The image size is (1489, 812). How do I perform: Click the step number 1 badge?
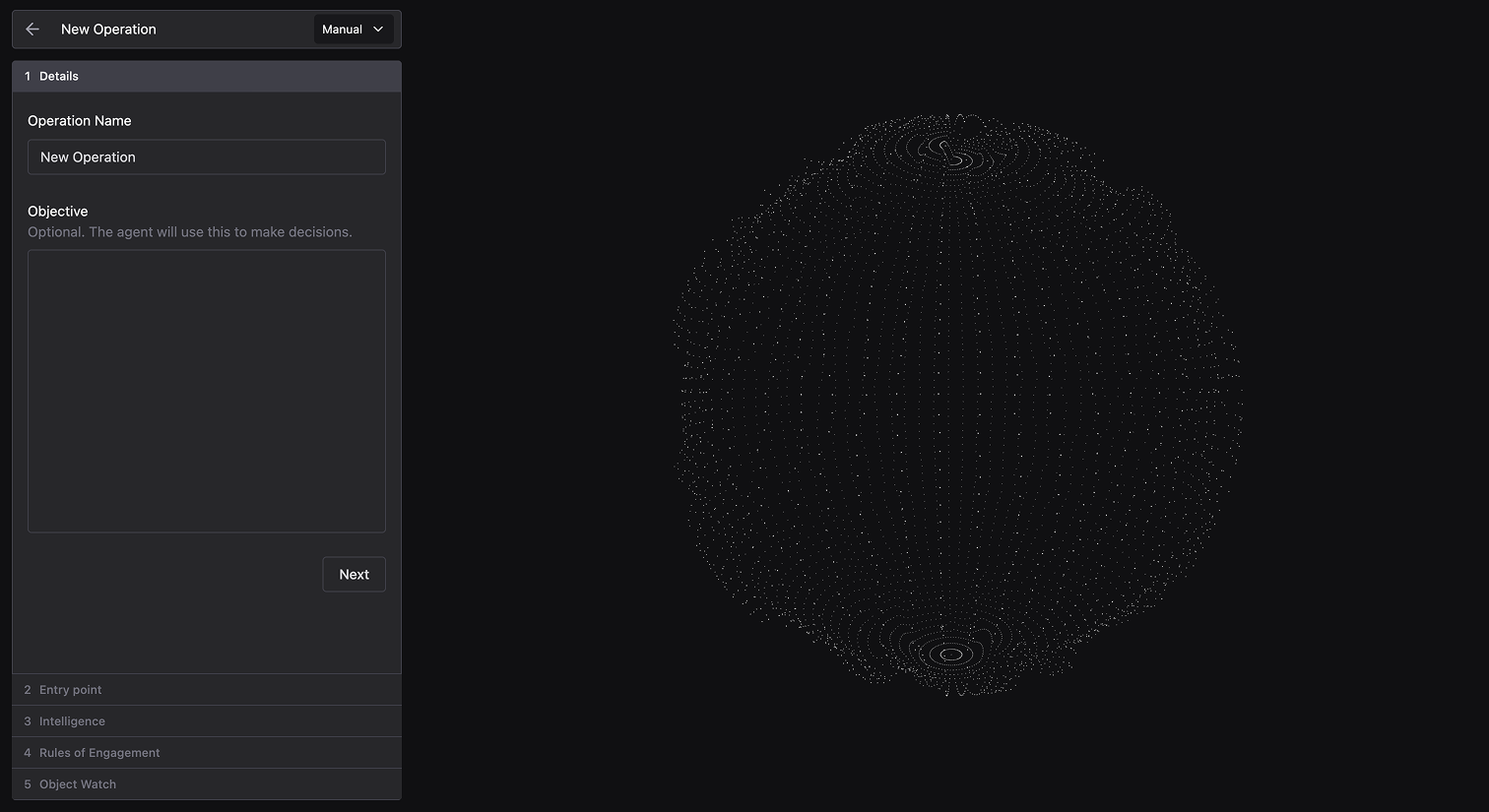(x=28, y=77)
